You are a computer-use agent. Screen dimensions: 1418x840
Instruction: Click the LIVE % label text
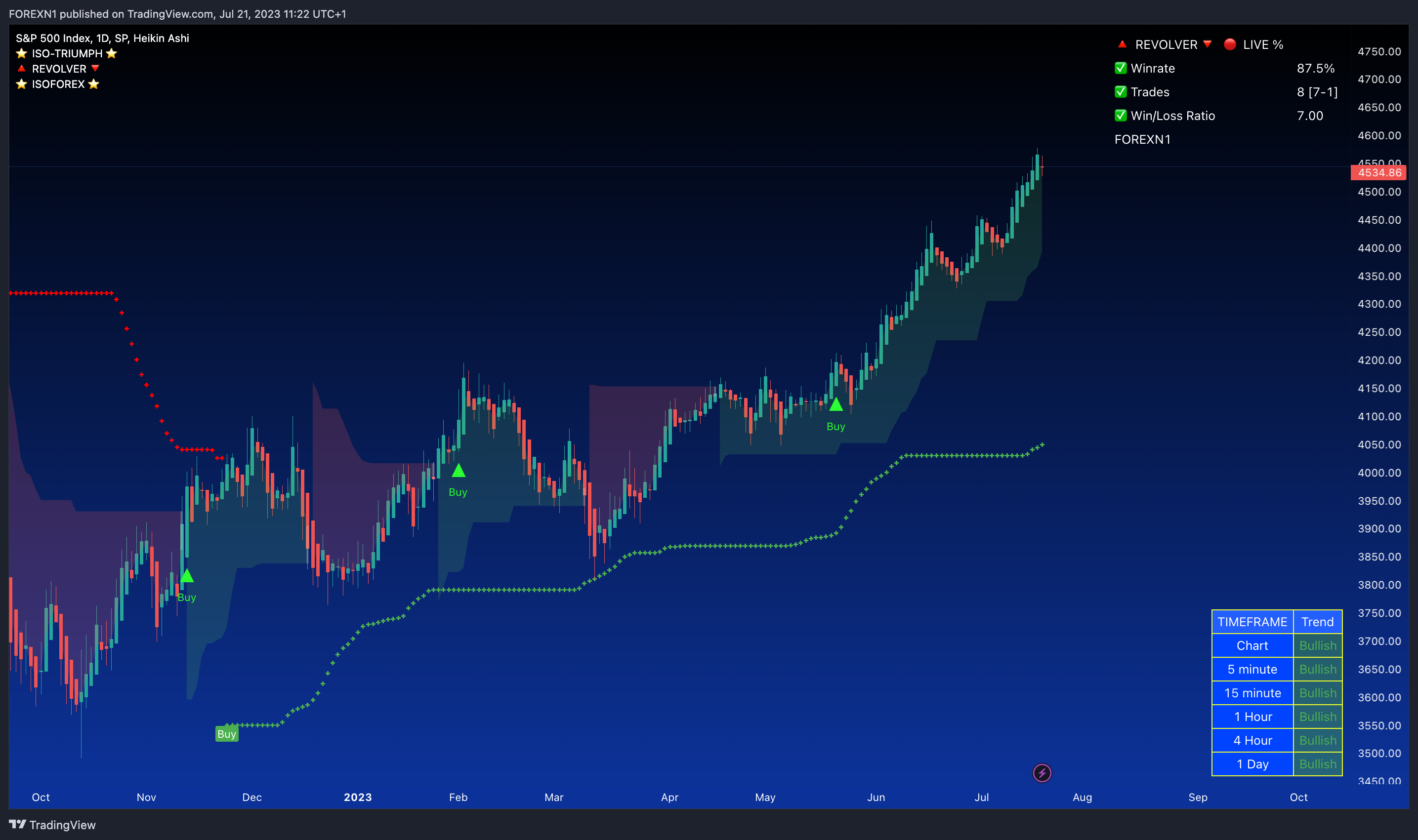click(1263, 44)
